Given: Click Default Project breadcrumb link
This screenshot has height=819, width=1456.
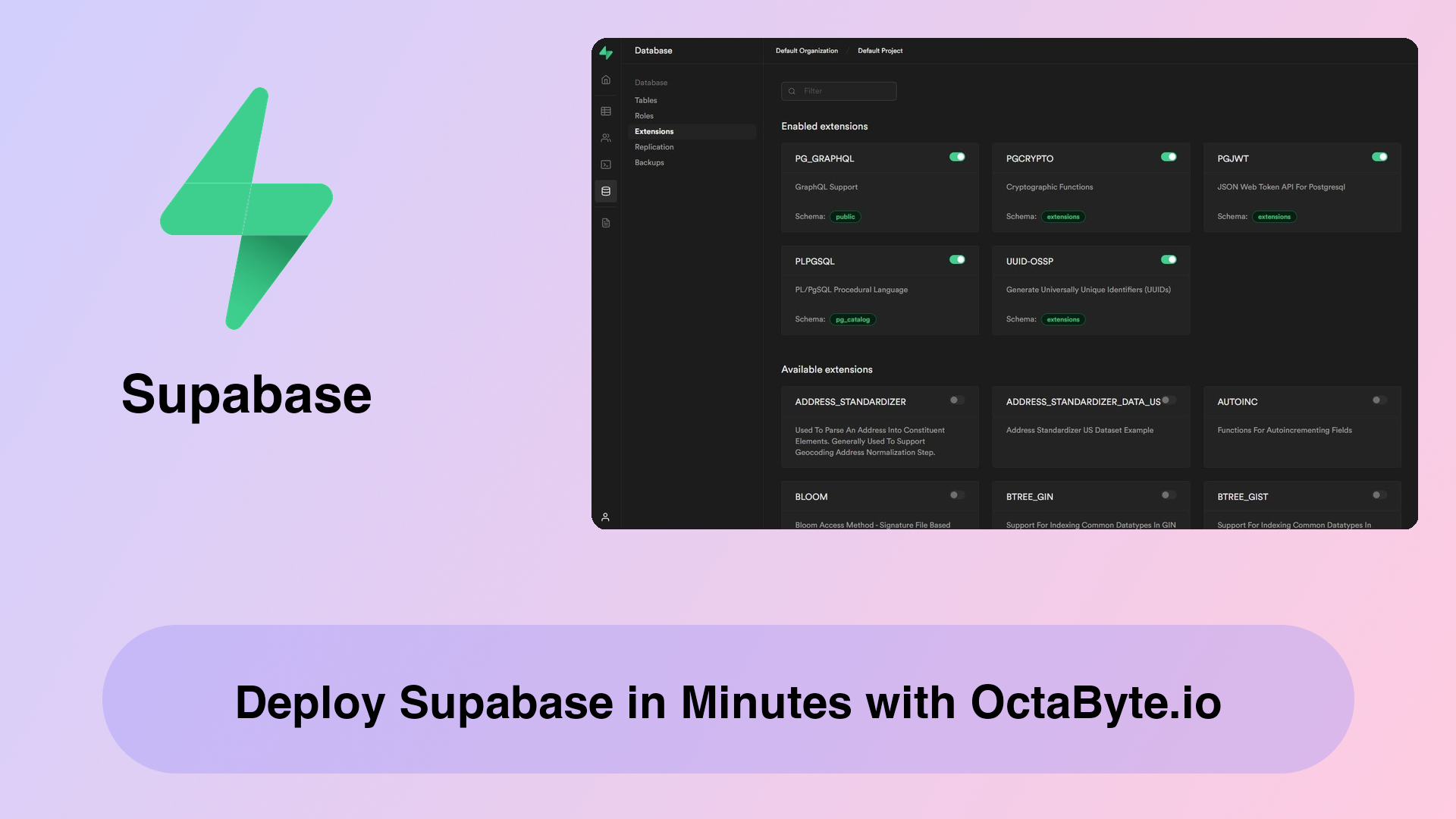Looking at the screenshot, I should tap(880, 50).
